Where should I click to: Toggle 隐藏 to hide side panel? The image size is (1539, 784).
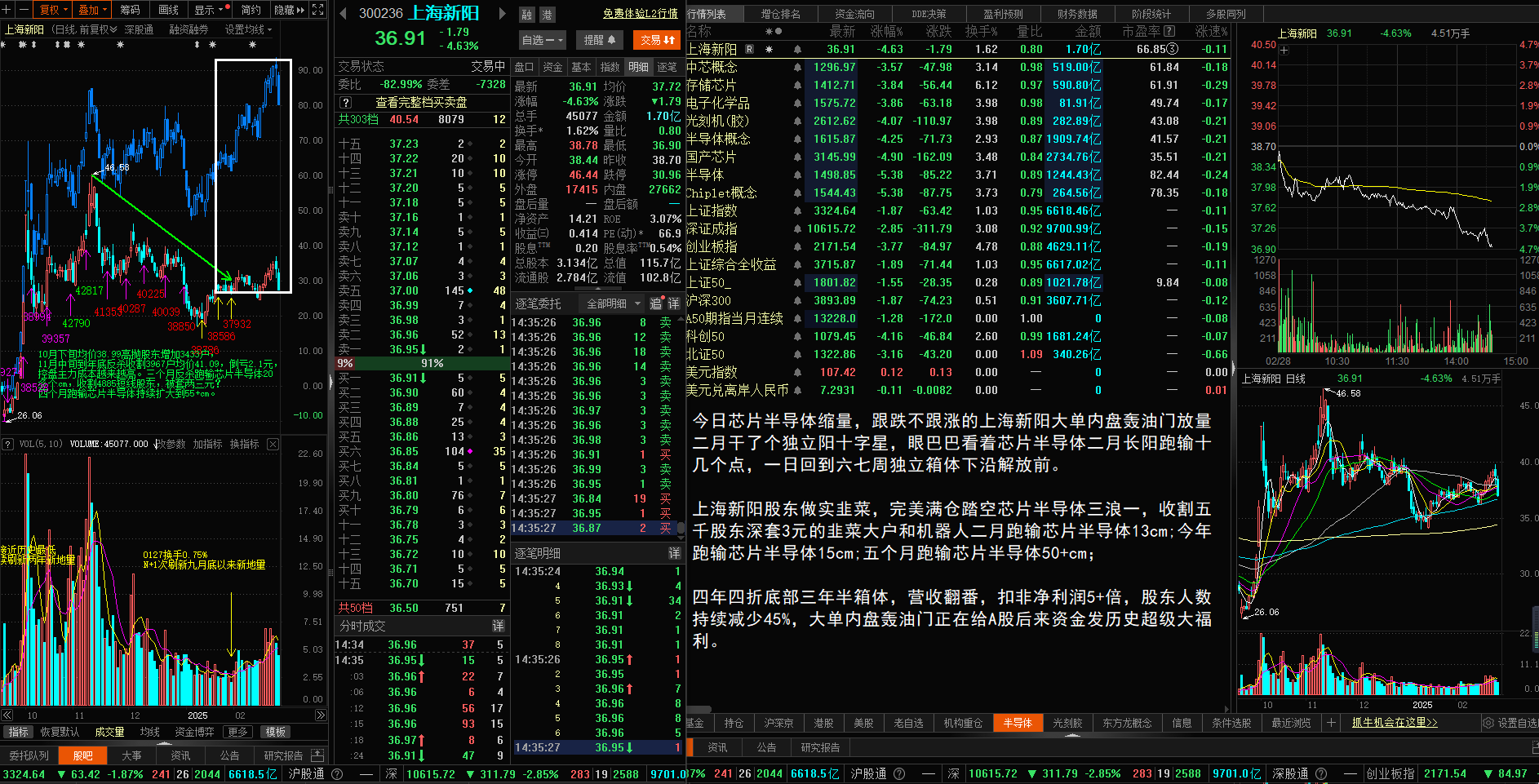click(289, 10)
